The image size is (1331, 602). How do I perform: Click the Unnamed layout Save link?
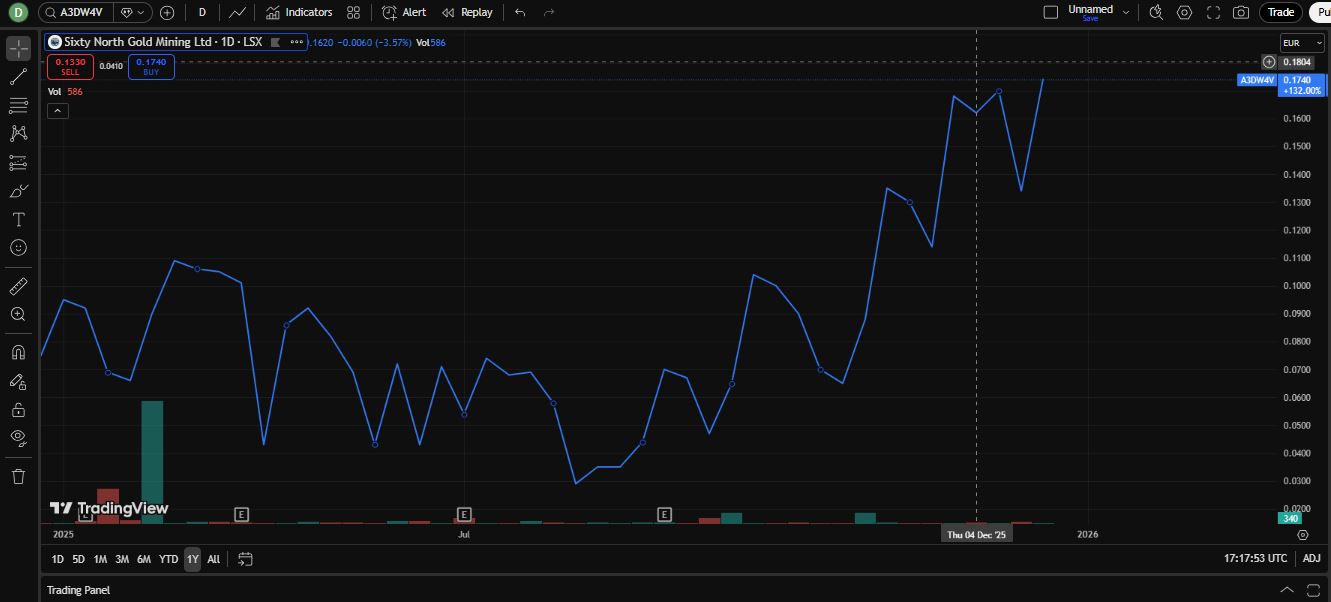coord(1090,19)
